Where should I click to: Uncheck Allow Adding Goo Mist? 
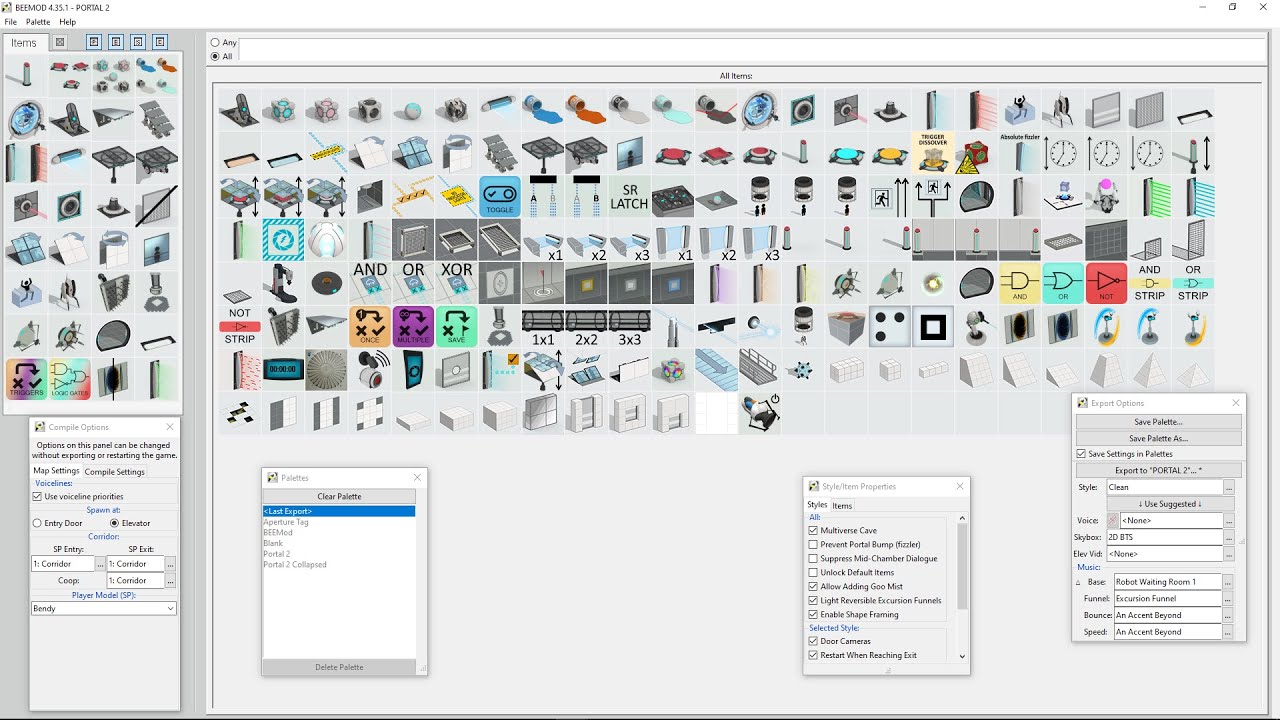814,586
